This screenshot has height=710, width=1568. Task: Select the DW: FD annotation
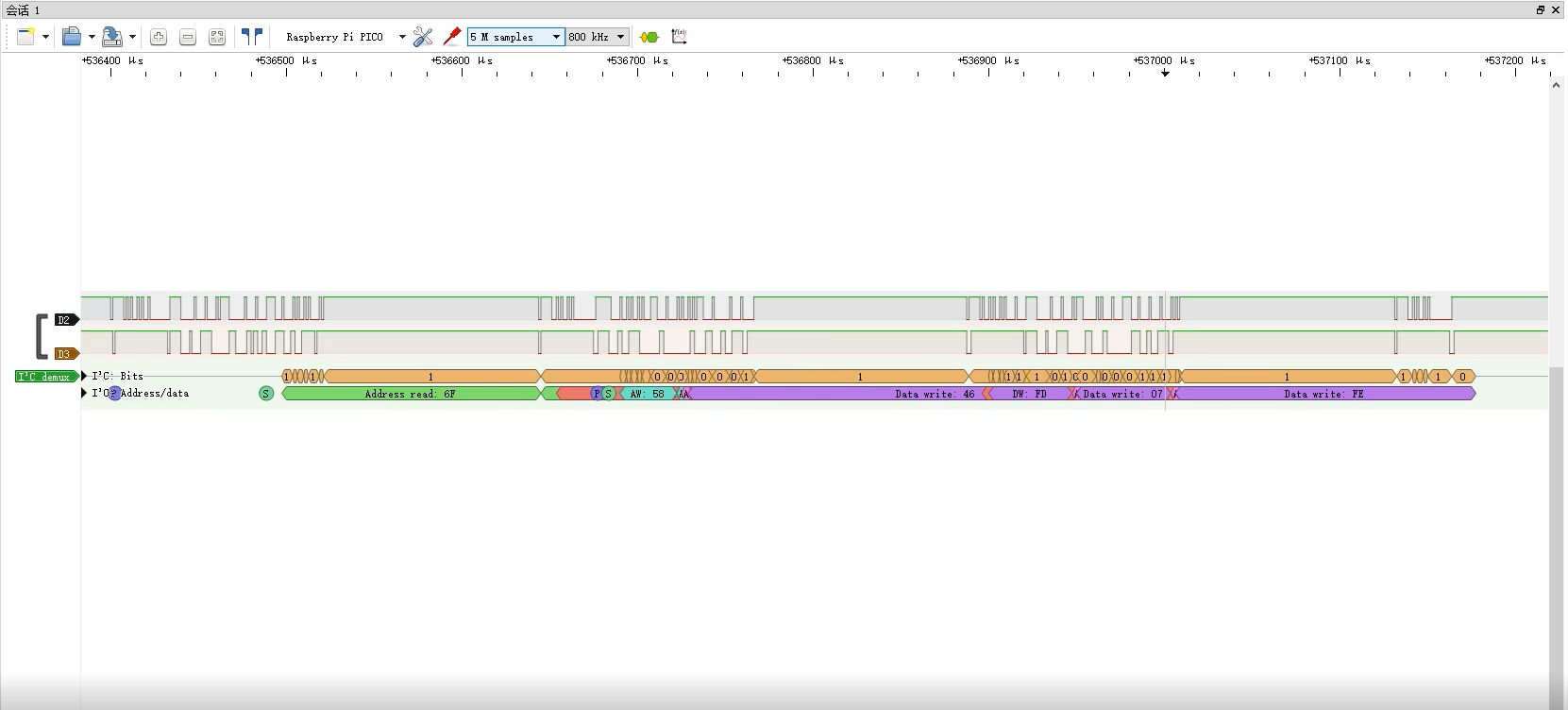click(1030, 394)
